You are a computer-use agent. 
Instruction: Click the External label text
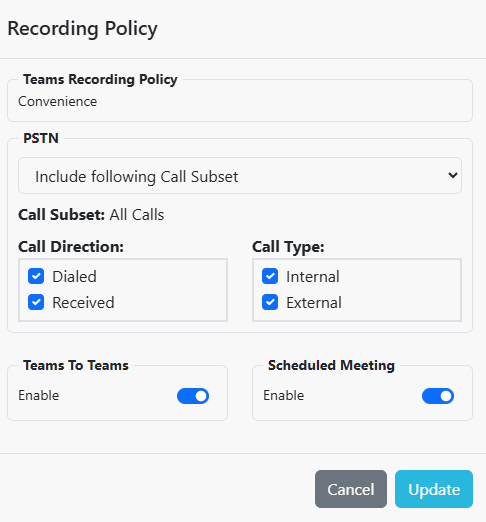pyautogui.click(x=314, y=303)
